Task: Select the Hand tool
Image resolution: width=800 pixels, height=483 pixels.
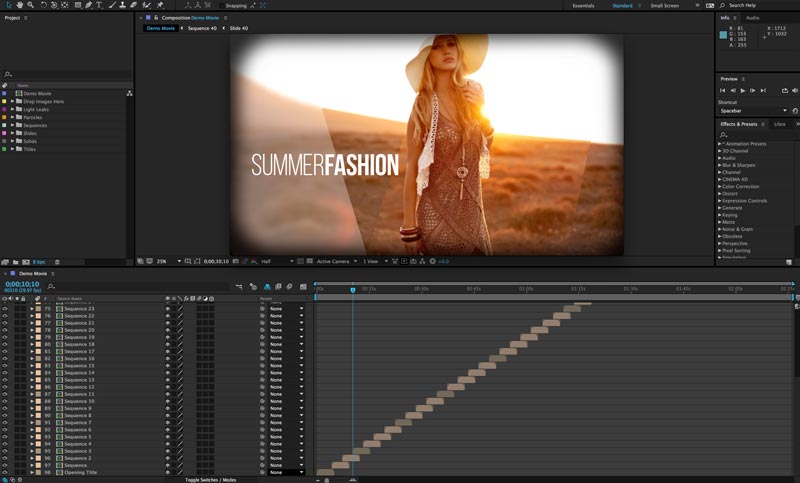Action: click(x=20, y=5)
